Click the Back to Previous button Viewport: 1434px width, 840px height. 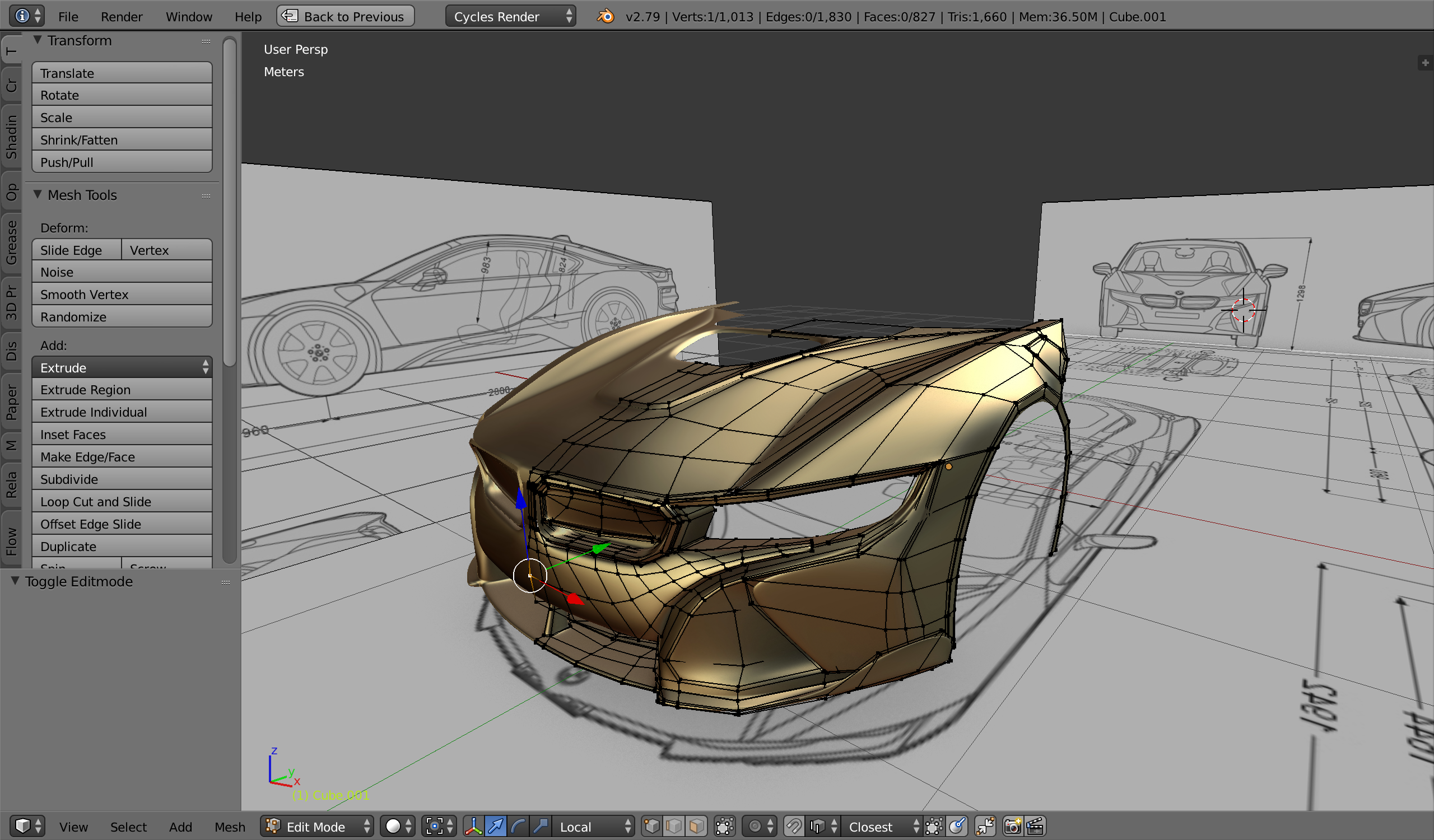coord(346,16)
